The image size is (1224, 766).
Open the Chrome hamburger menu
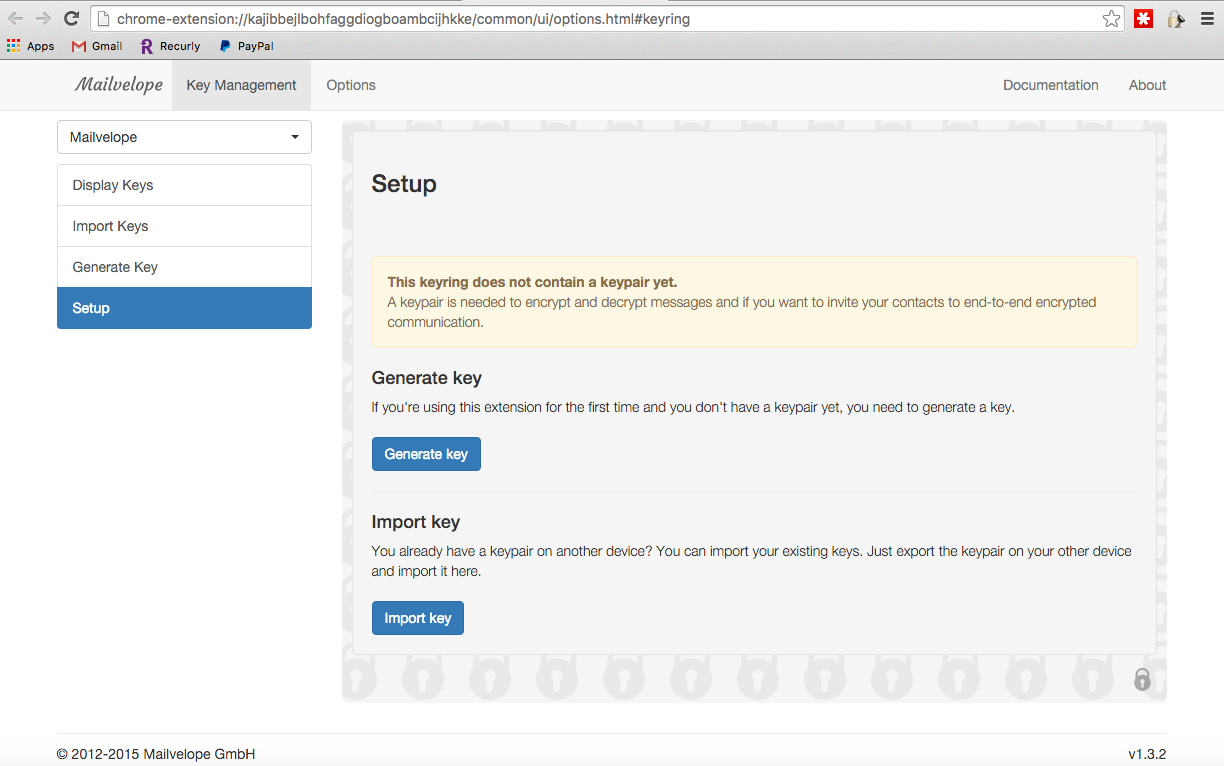tap(1207, 18)
